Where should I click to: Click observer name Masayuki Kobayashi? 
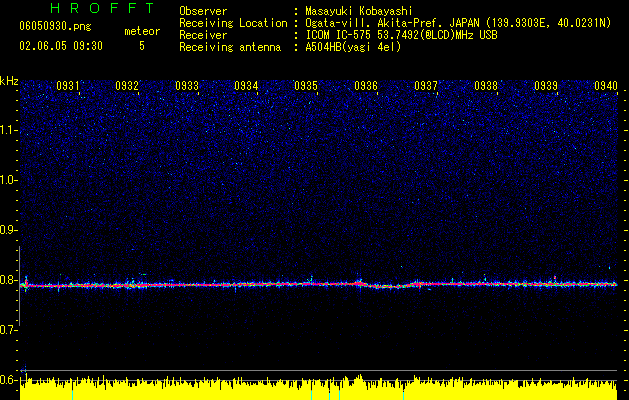pyautogui.click(x=359, y=11)
